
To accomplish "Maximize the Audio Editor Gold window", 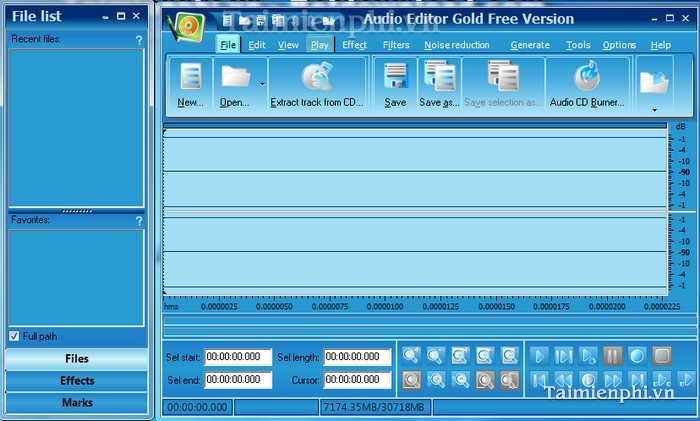I will 670,18.
